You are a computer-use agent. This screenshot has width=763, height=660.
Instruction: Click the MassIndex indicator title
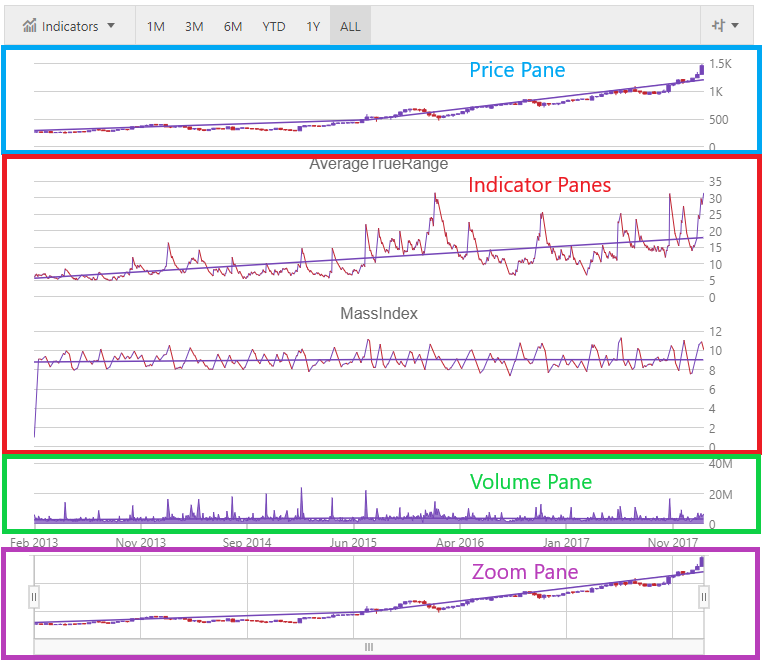coord(378,313)
